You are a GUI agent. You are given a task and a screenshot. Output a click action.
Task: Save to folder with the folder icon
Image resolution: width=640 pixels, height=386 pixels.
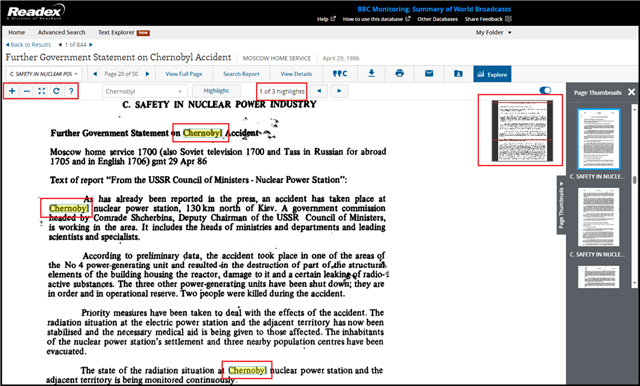coord(458,74)
